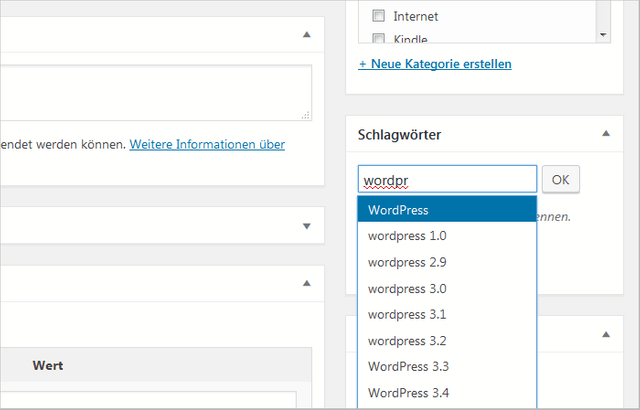The width and height of the screenshot is (640, 410).
Task: Open 'Weitere Informationen über' link
Action: (x=207, y=144)
